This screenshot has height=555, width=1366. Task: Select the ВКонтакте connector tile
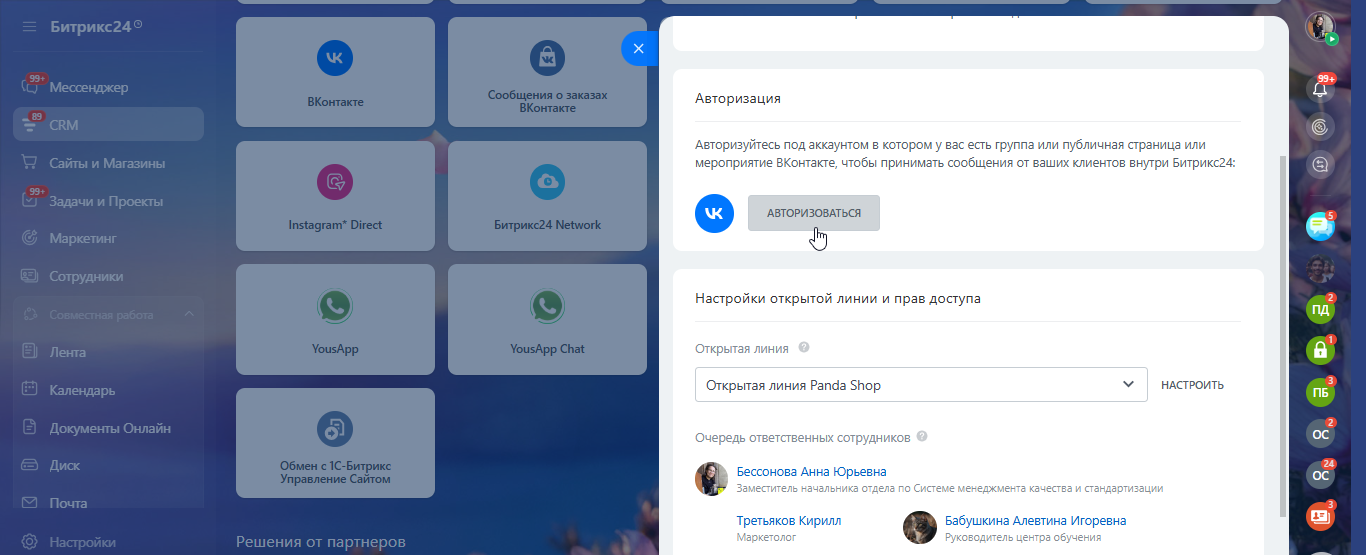click(335, 71)
